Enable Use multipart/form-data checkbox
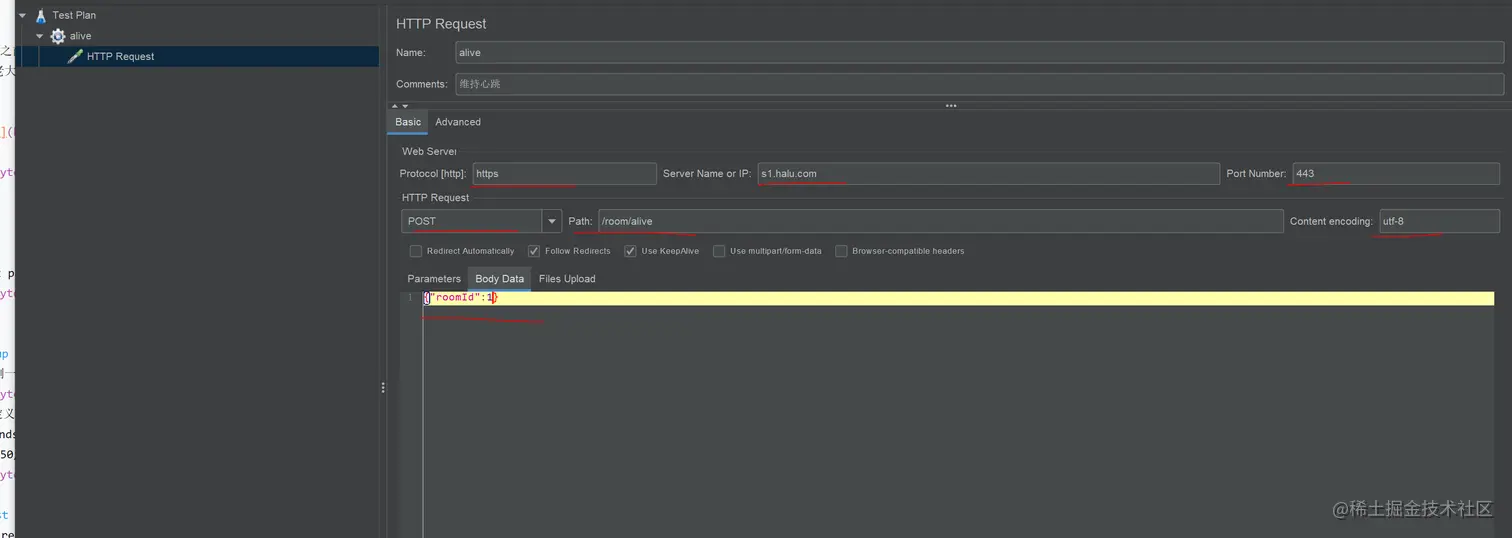The height and width of the screenshot is (538, 1512). point(719,251)
